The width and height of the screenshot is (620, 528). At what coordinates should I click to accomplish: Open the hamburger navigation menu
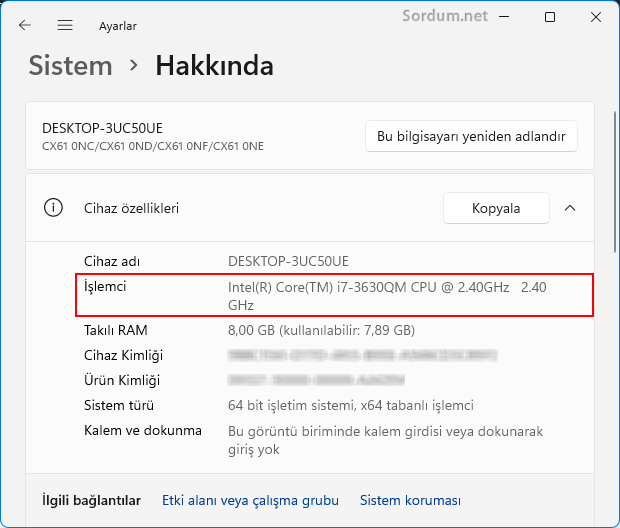(x=65, y=25)
